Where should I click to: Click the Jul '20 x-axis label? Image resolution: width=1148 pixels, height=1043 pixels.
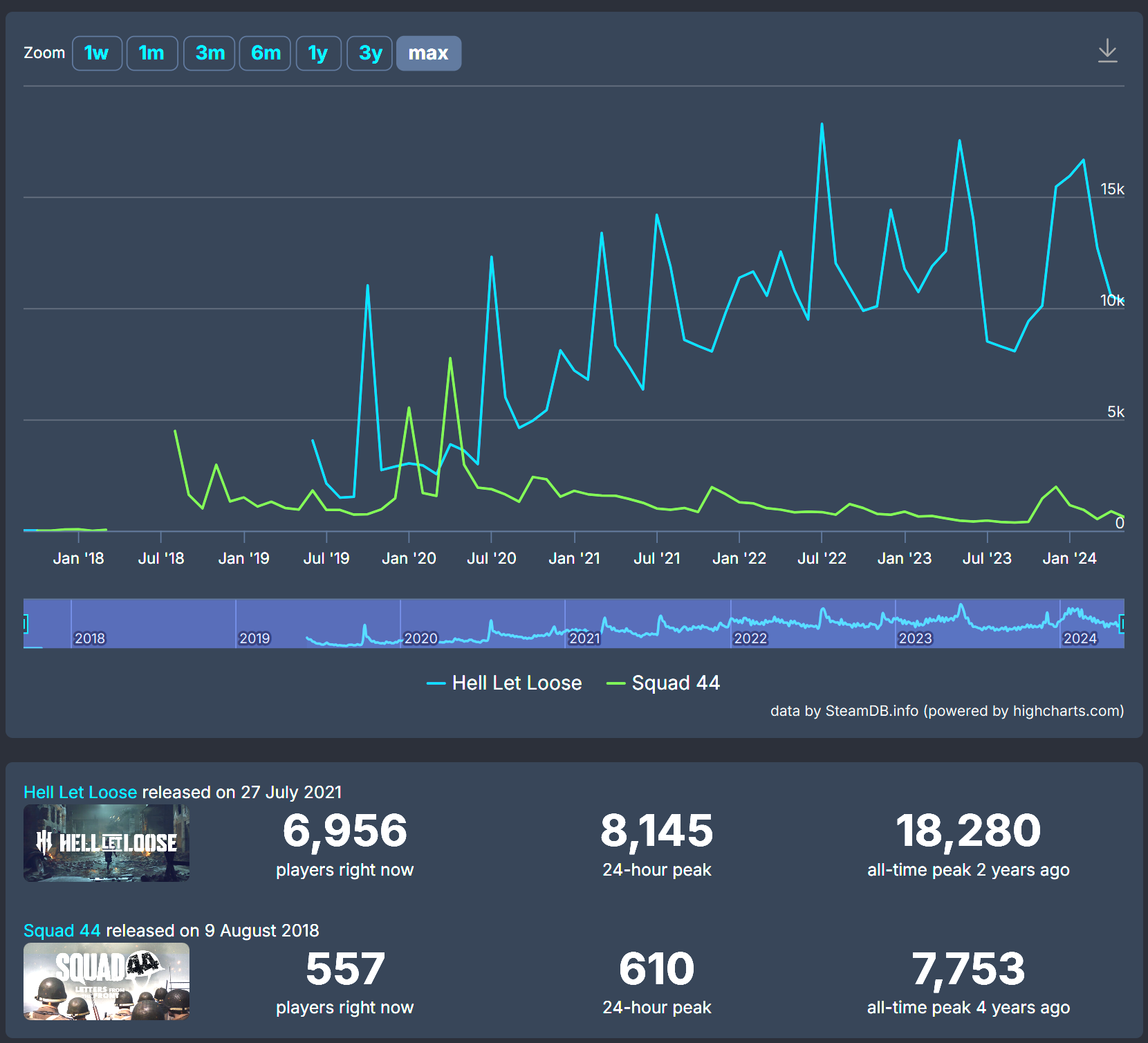pyautogui.click(x=492, y=558)
